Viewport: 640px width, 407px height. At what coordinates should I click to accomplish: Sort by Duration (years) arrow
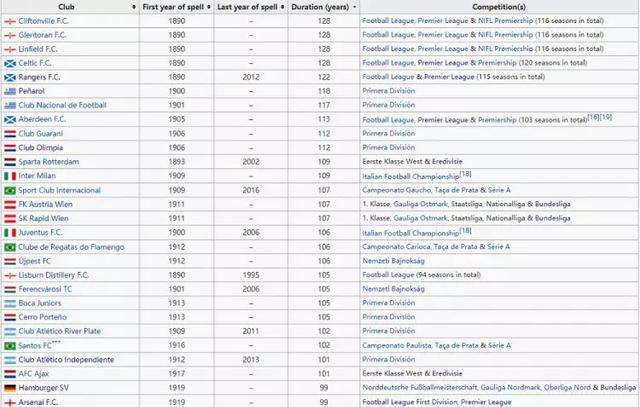point(354,7)
